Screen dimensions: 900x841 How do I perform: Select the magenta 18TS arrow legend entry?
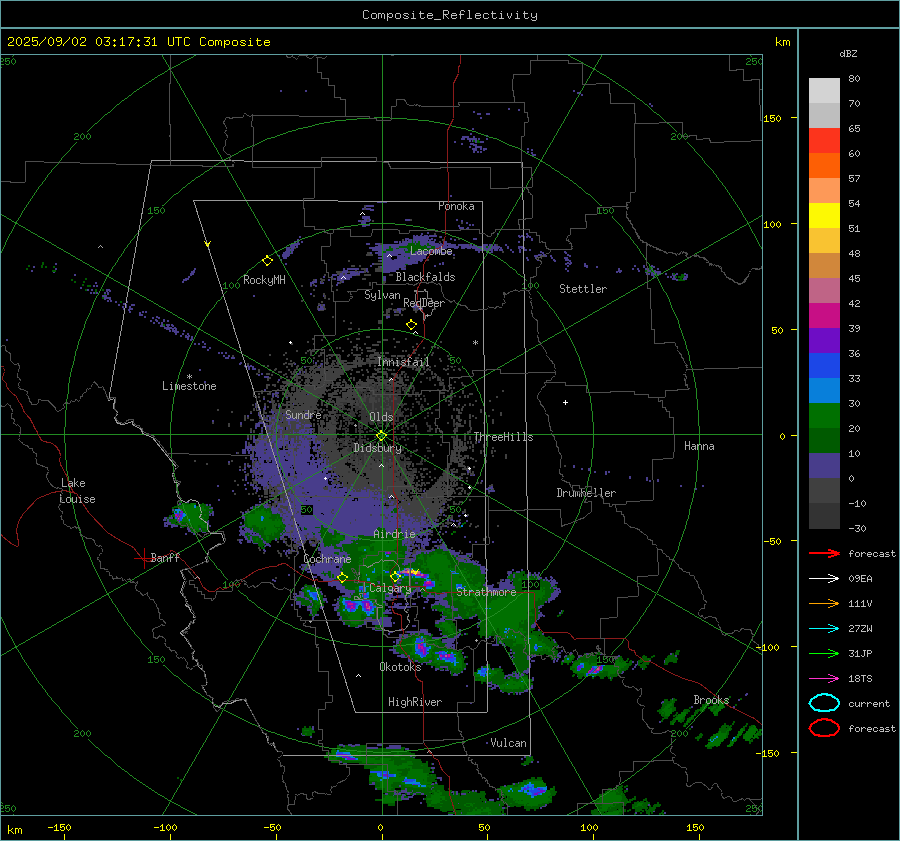[824, 679]
